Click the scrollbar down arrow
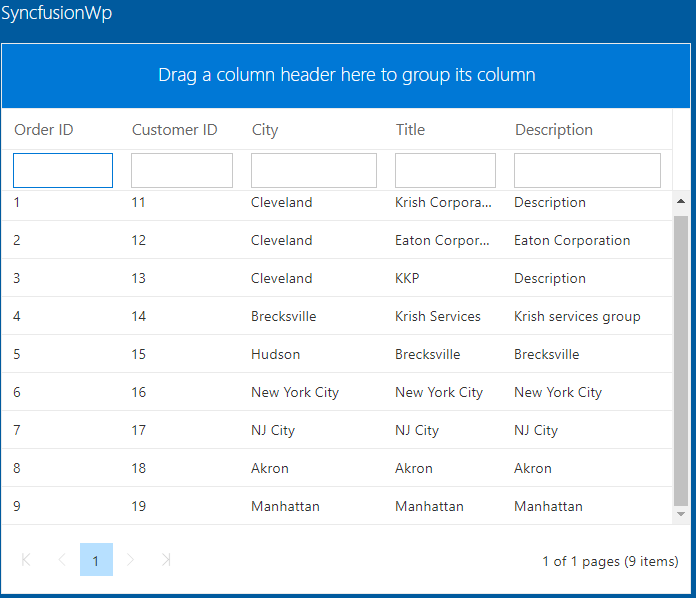 (x=680, y=514)
